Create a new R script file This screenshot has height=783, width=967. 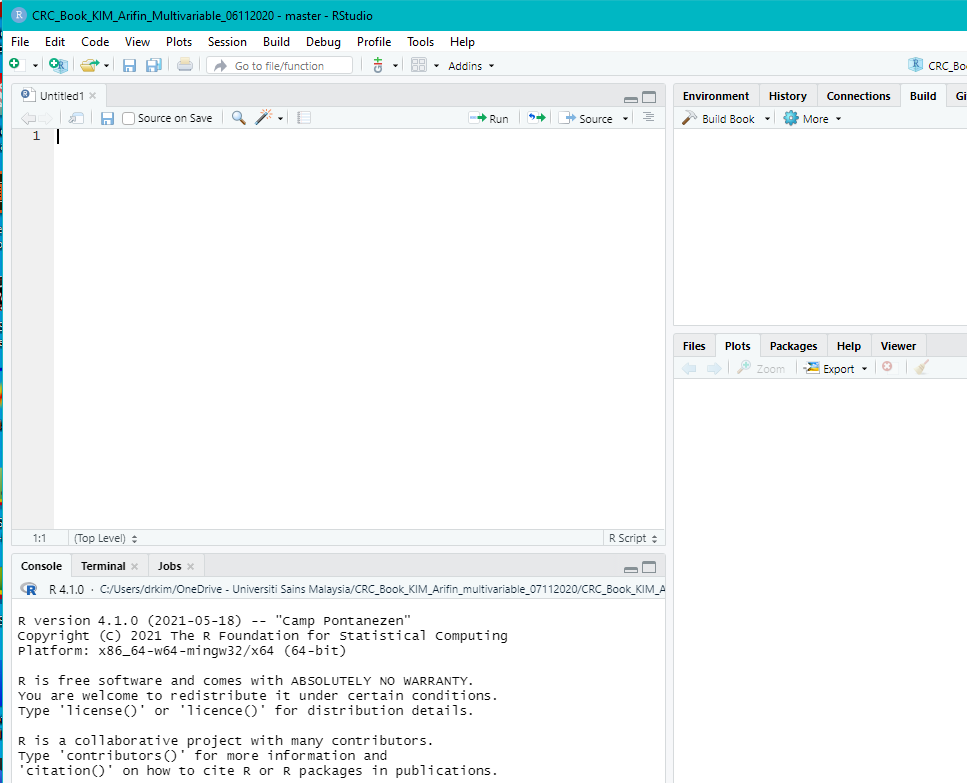point(16,64)
